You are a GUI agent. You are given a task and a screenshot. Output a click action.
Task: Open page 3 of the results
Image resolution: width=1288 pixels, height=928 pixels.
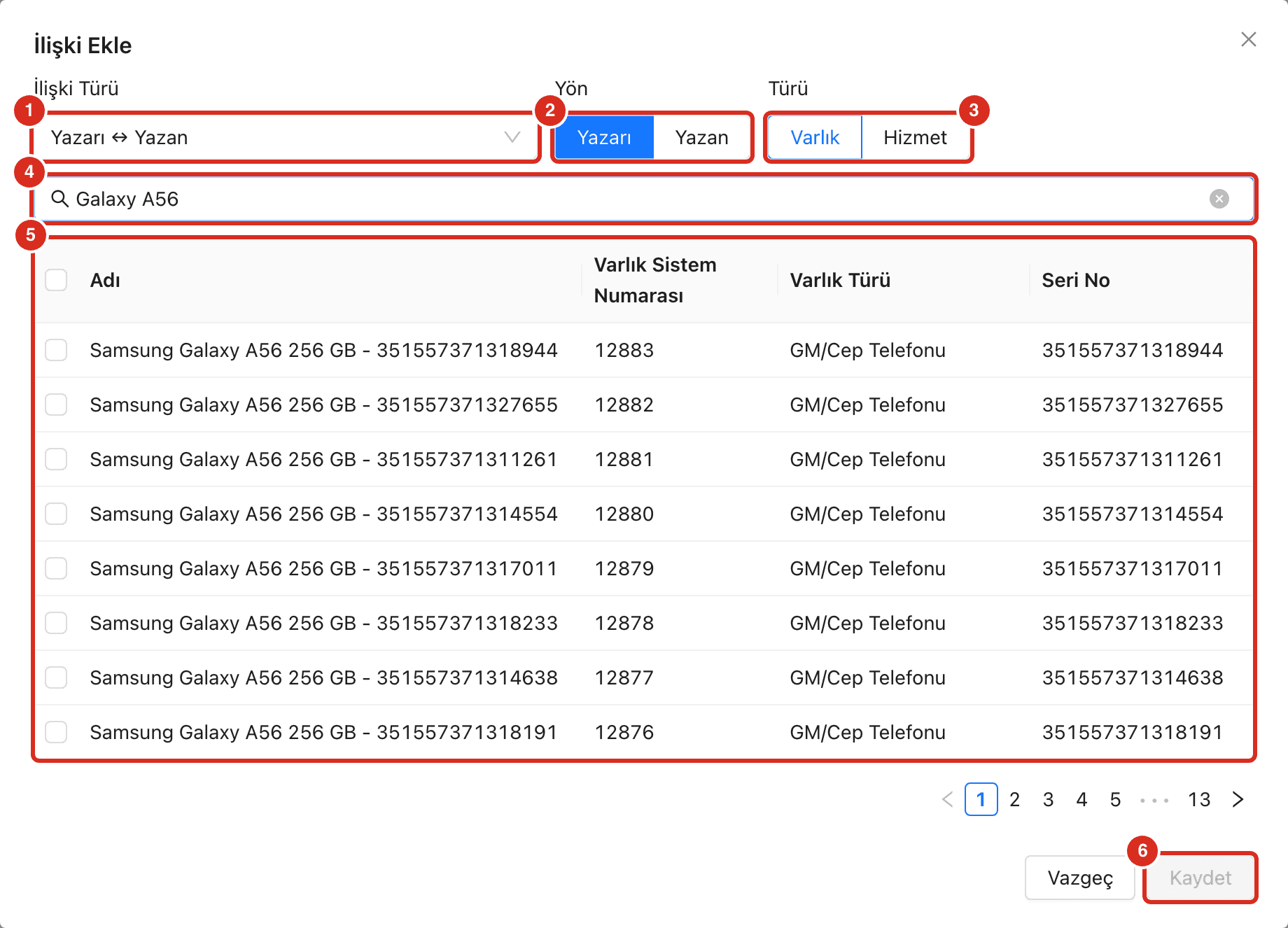[1048, 799]
